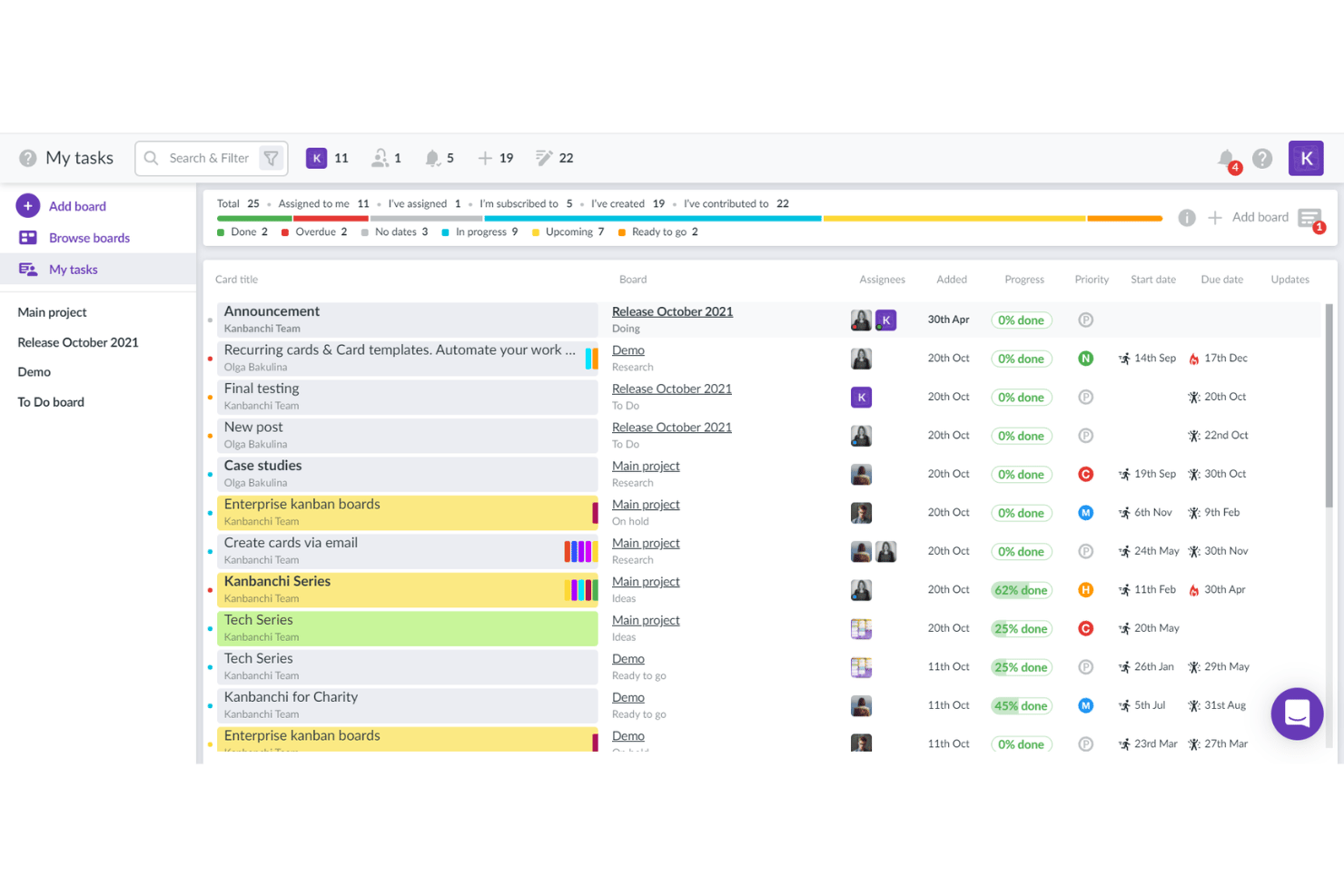1344x896 pixels.
Task: Open the New post card
Action: coord(408,436)
